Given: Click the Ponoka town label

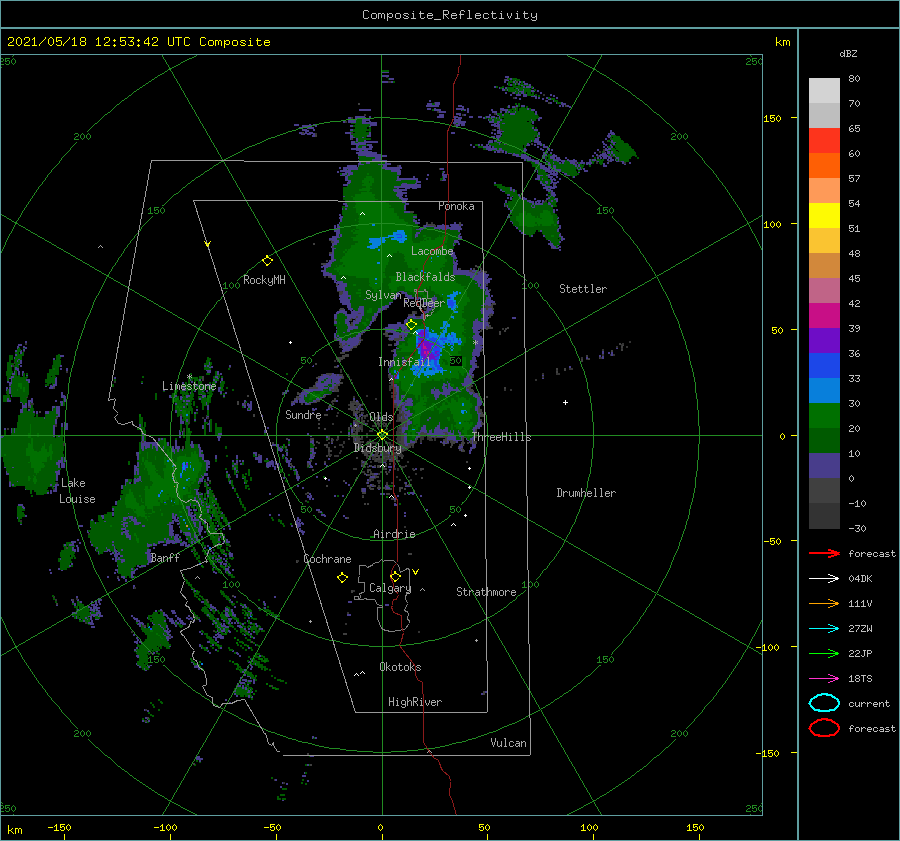Looking at the screenshot, I should (x=456, y=206).
